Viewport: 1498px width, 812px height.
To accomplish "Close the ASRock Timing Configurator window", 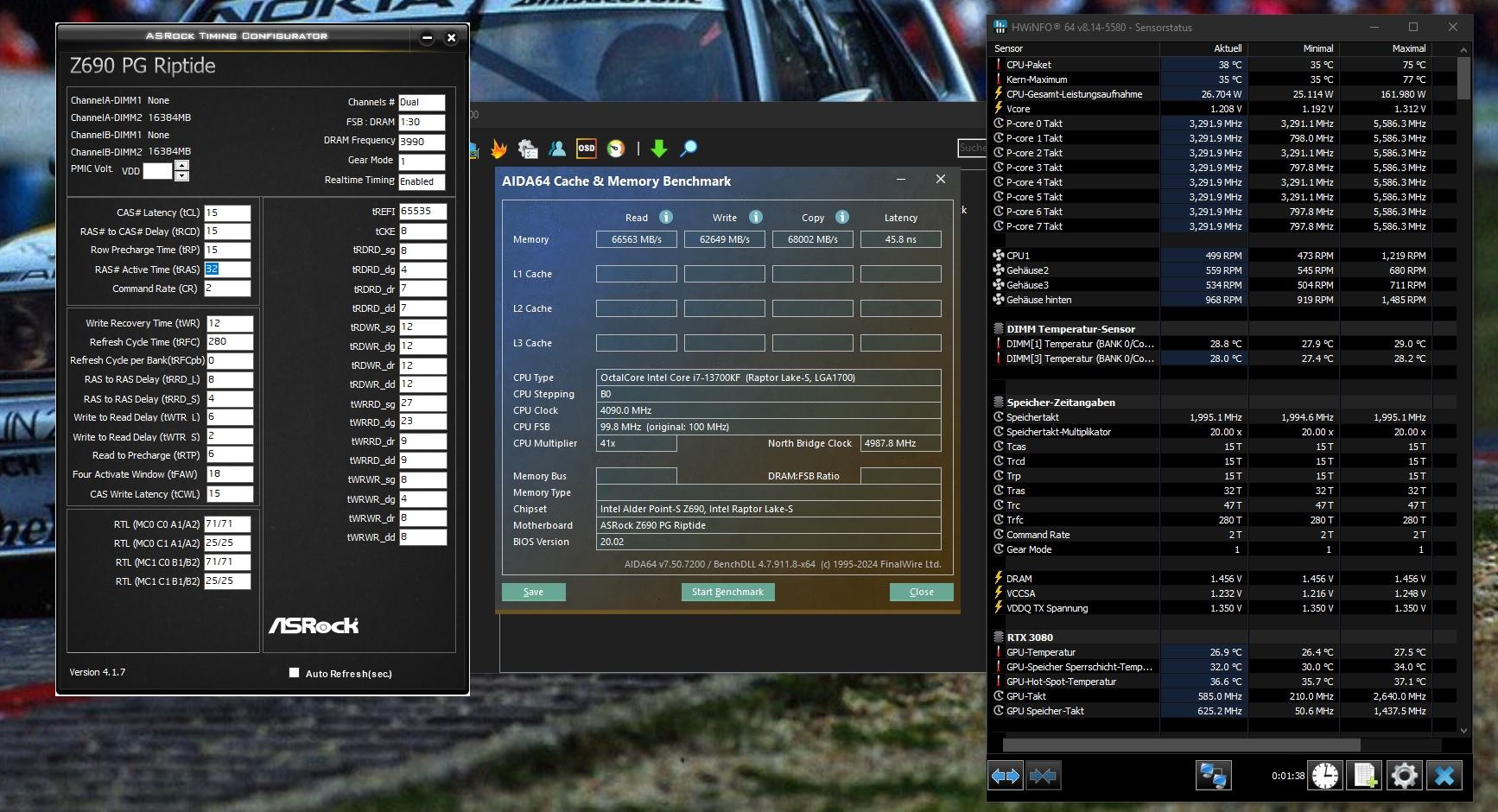I will pyautogui.click(x=451, y=37).
